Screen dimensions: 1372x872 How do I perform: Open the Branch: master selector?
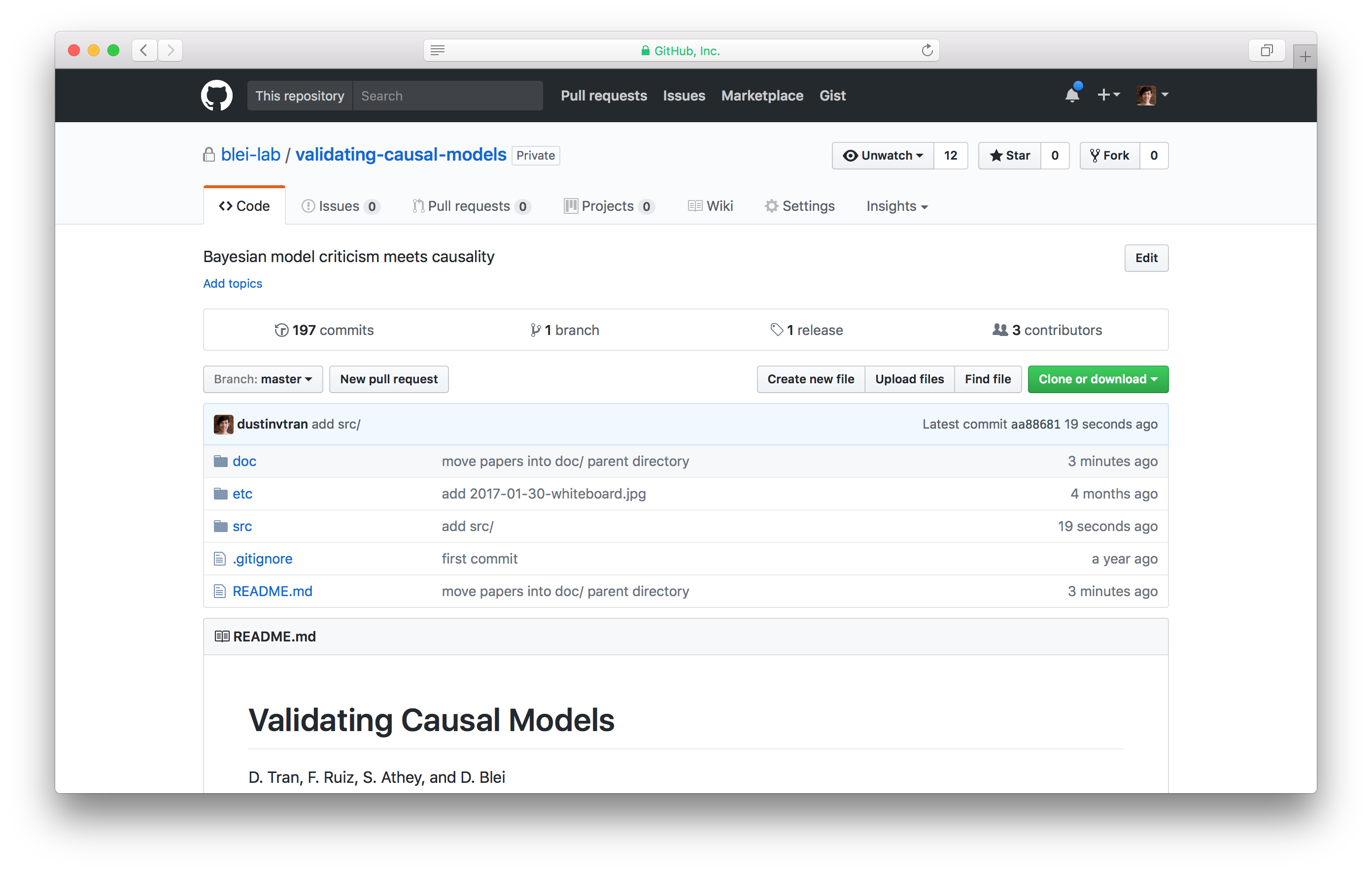coord(263,379)
